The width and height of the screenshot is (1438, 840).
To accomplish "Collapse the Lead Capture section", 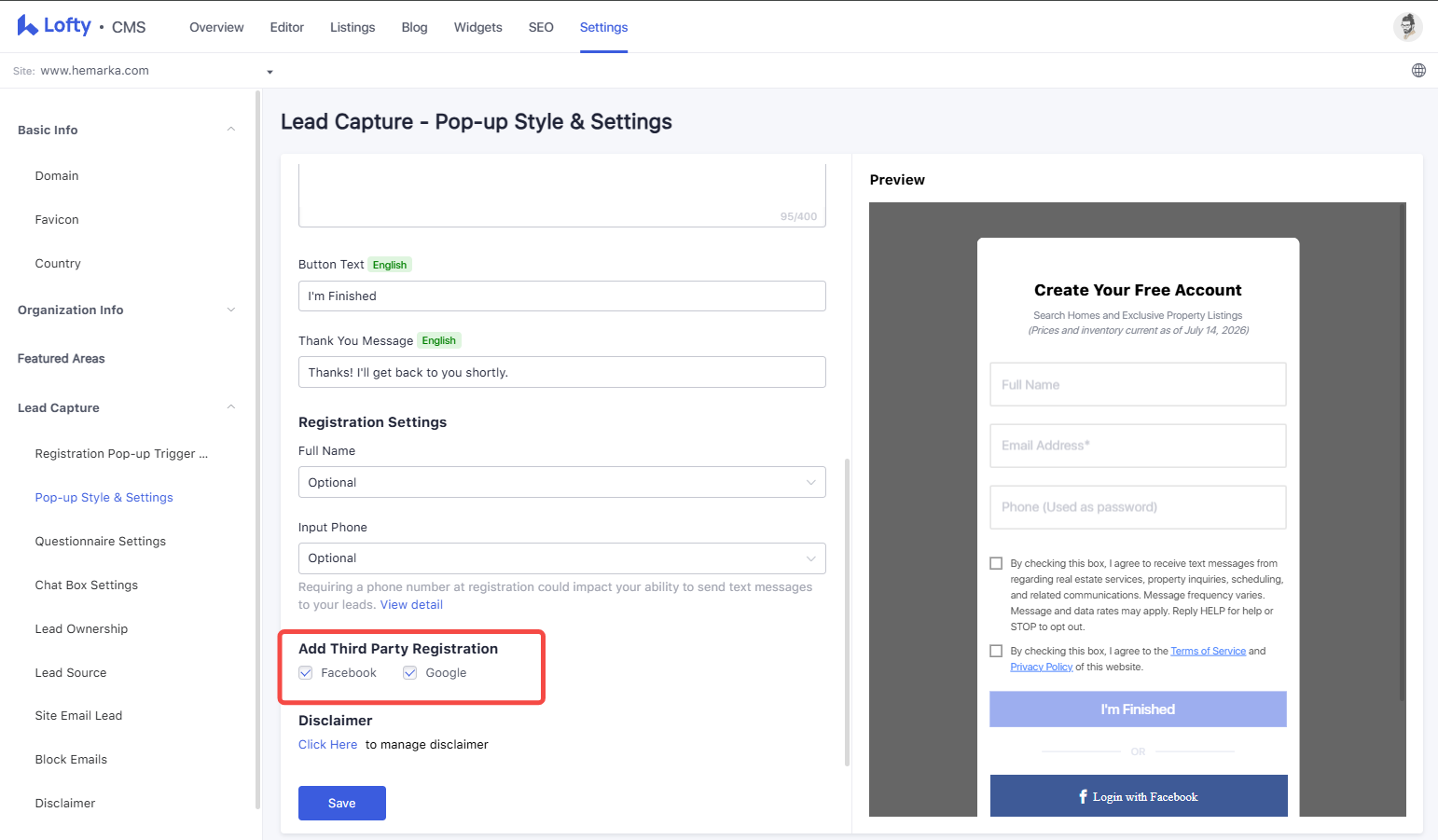I will [x=231, y=407].
